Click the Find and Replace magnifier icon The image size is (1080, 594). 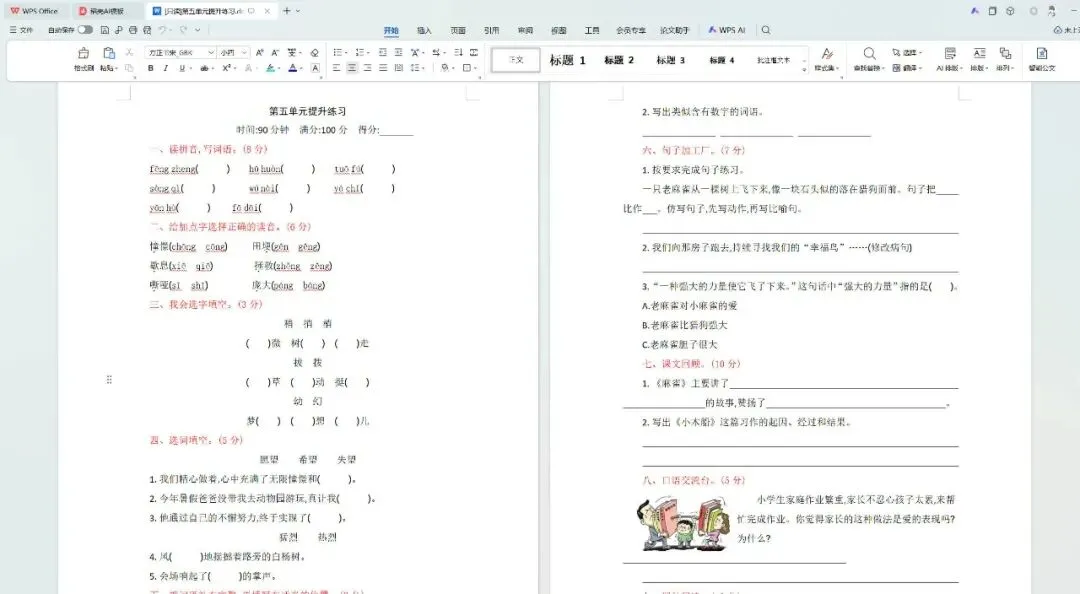[x=869, y=53]
